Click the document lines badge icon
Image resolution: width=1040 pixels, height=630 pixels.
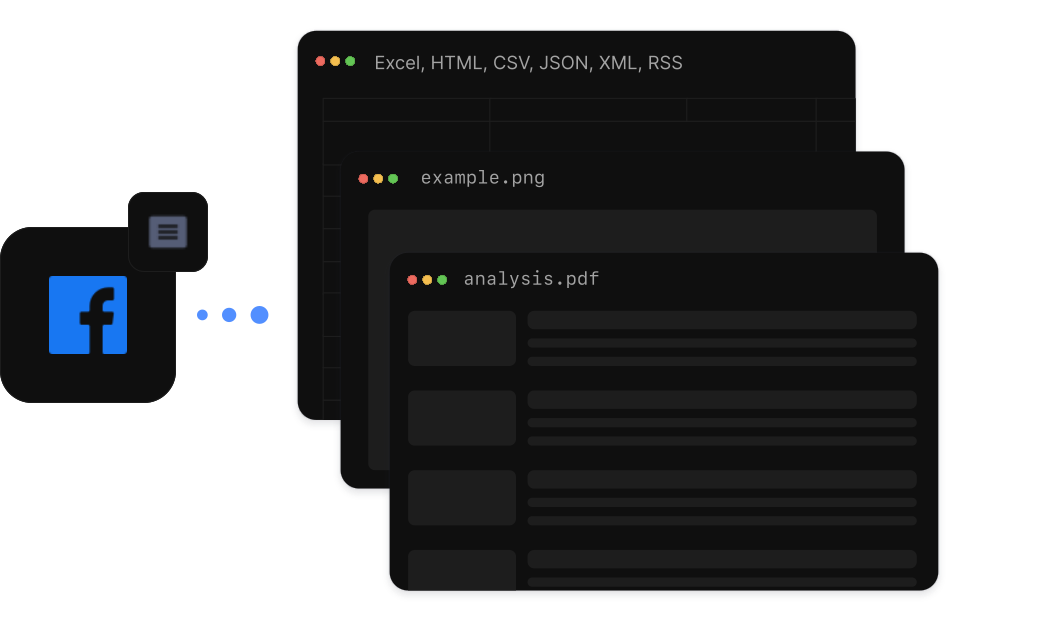[168, 231]
